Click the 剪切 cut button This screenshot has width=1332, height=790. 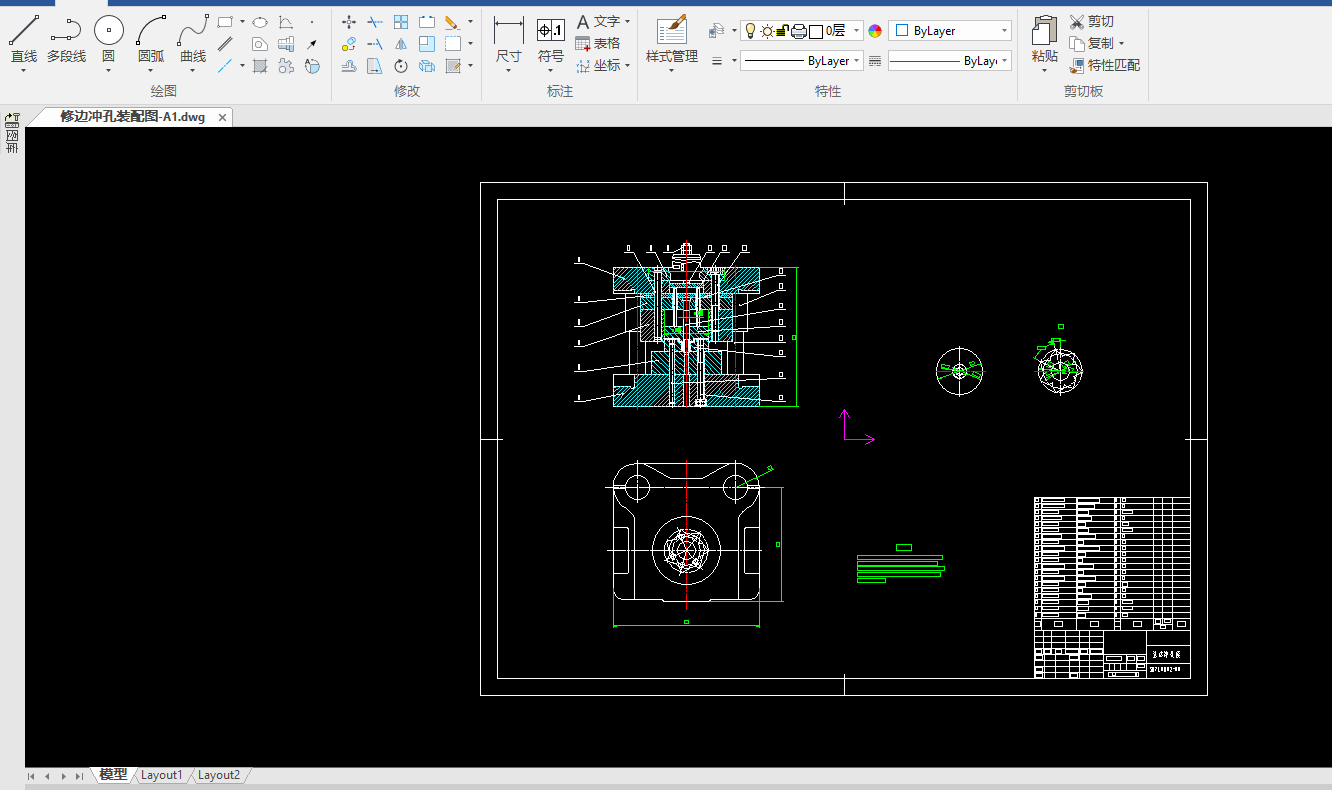point(1091,21)
